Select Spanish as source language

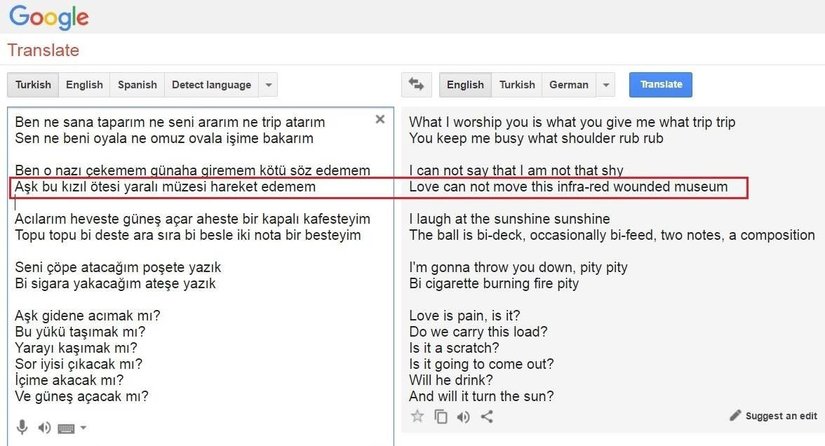click(137, 85)
